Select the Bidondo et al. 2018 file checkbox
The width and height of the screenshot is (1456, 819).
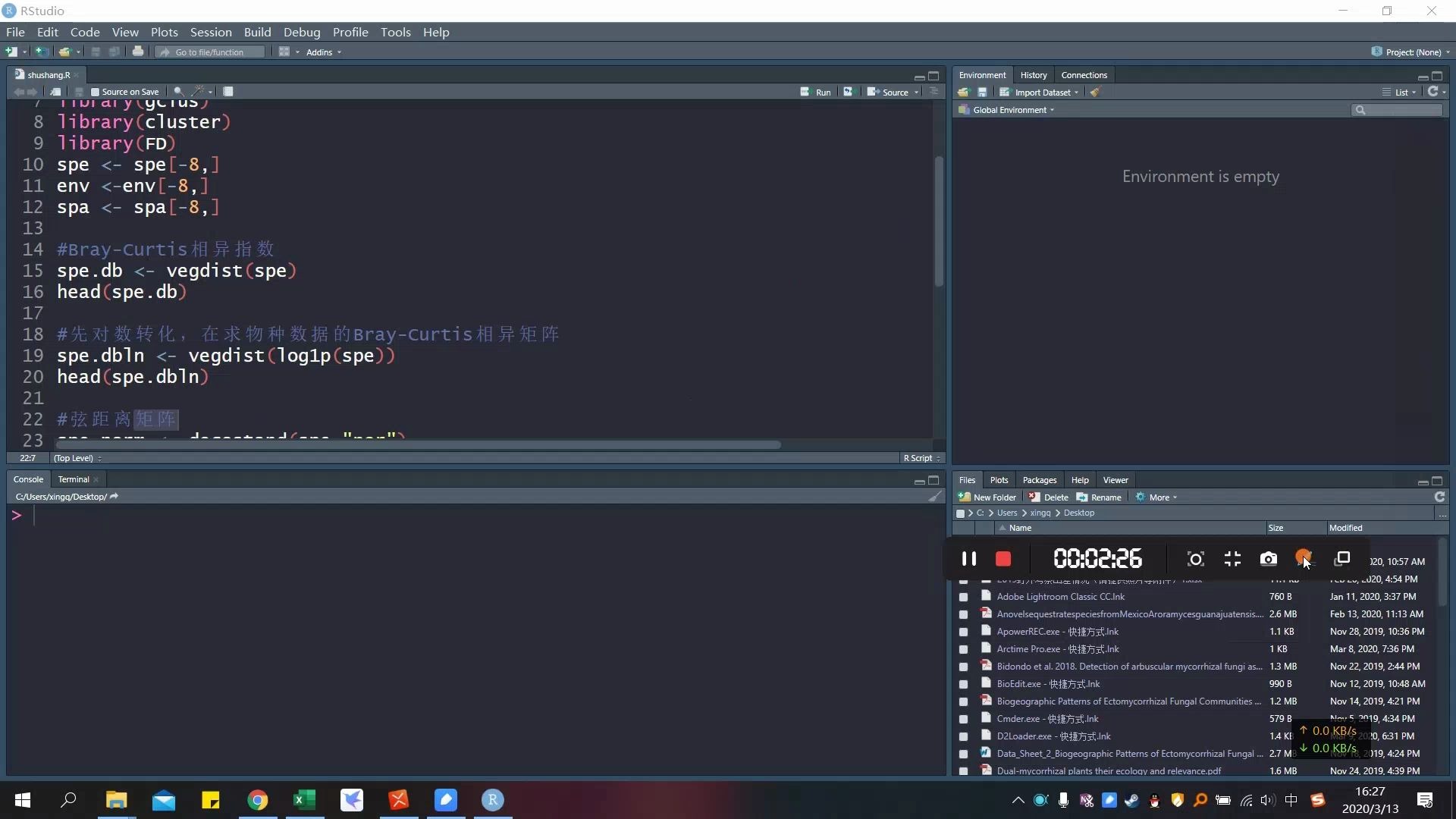click(x=963, y=667)
